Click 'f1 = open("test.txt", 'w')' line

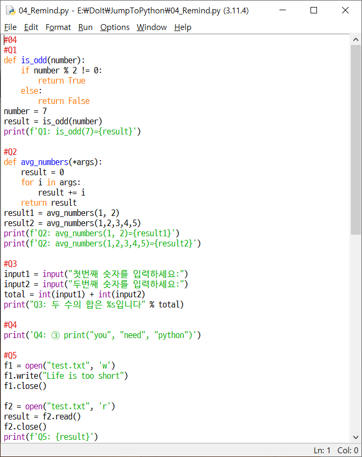click(x=59, y=365)
